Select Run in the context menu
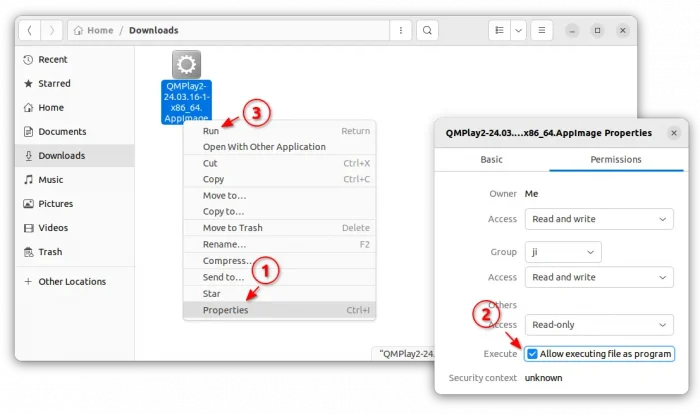Viewport: 700px width, 414px height. 211,131
